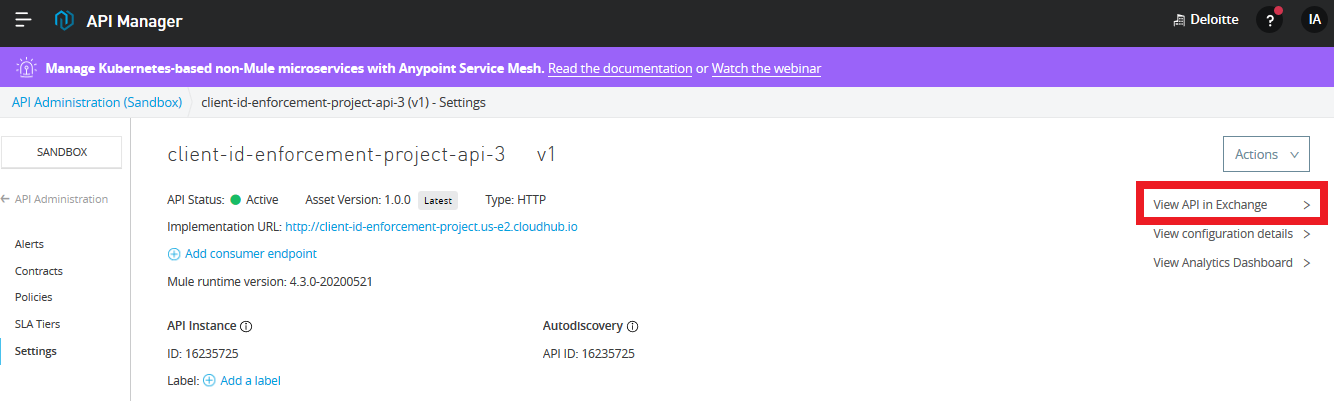Click Mule runtime version 4.3.0-20200521 text
Viewport: 1334px width, 405px height.
270,281
